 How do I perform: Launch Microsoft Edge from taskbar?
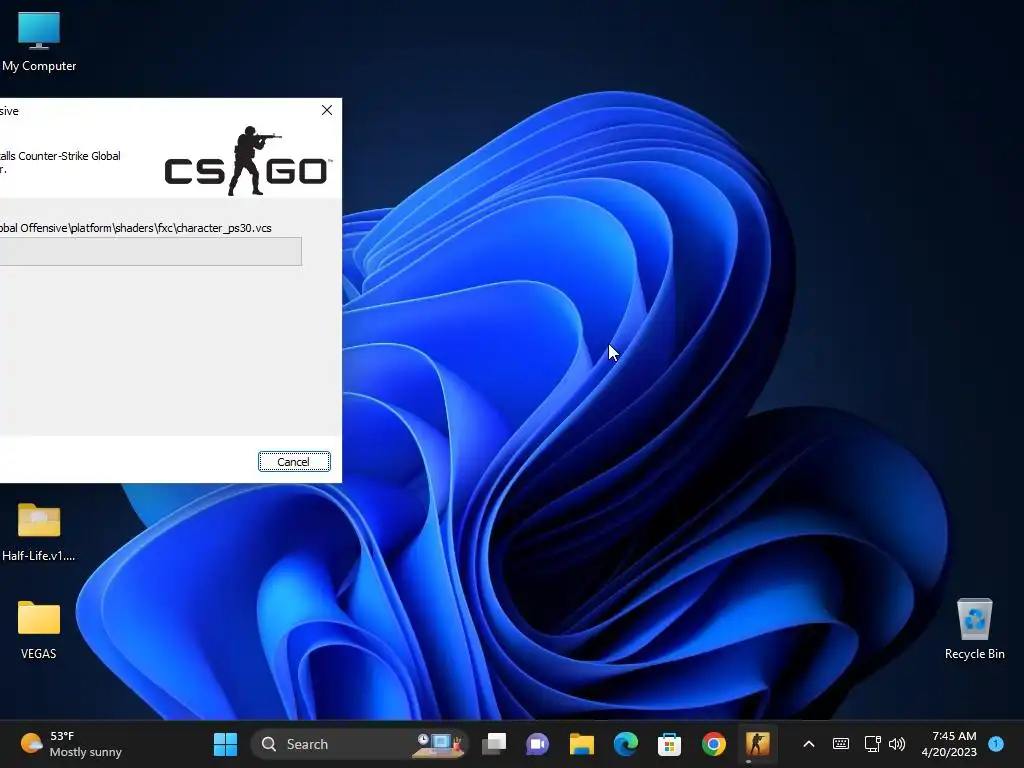626,744
